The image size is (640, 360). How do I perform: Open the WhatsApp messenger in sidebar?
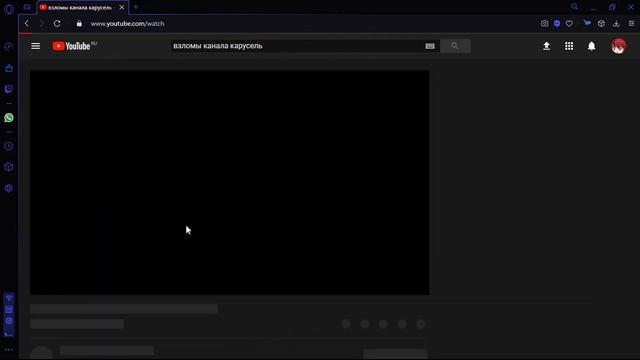pos(9,118)
